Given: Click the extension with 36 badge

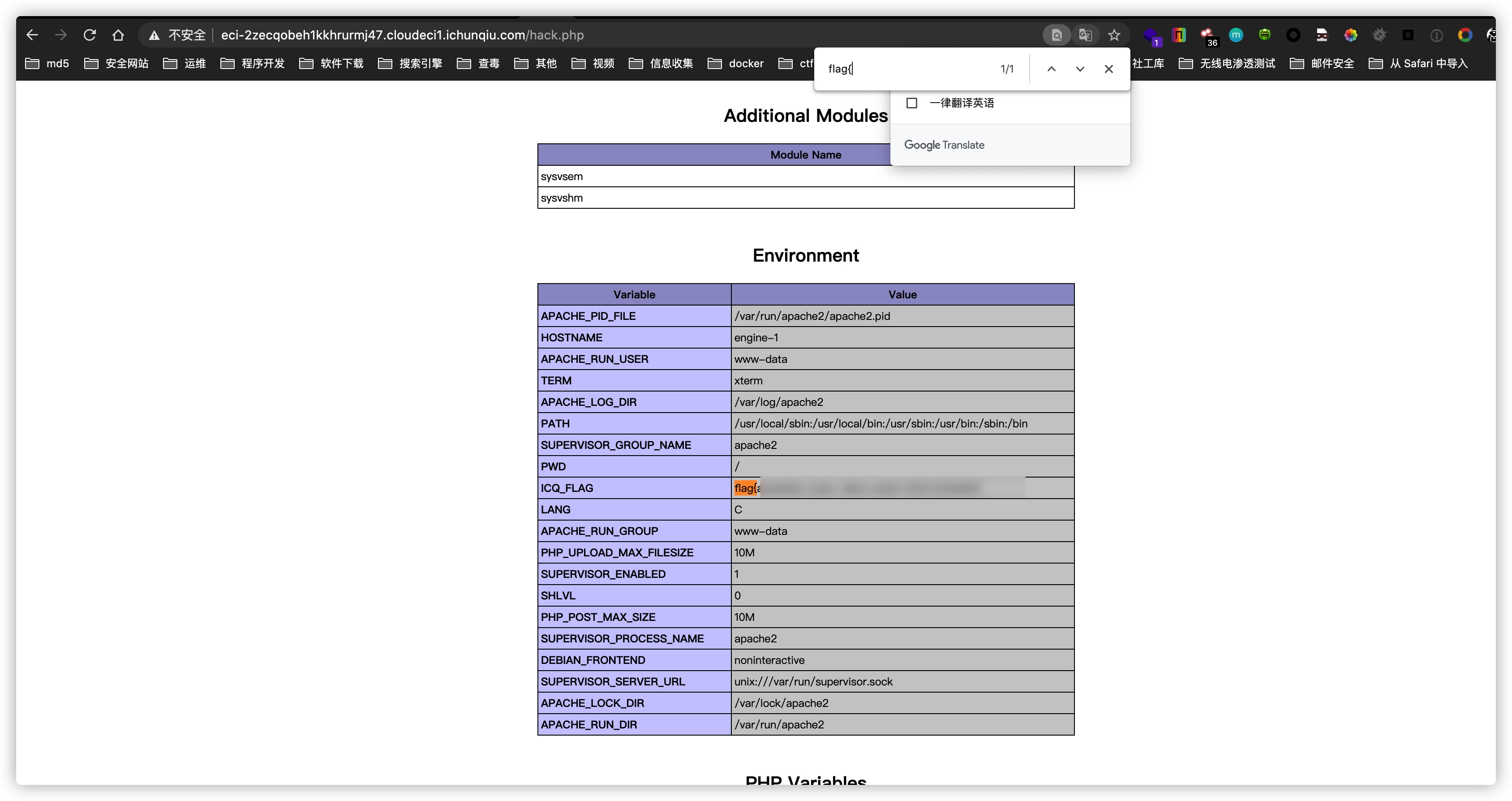Looking at the screenshot, I should (1208, 36).
